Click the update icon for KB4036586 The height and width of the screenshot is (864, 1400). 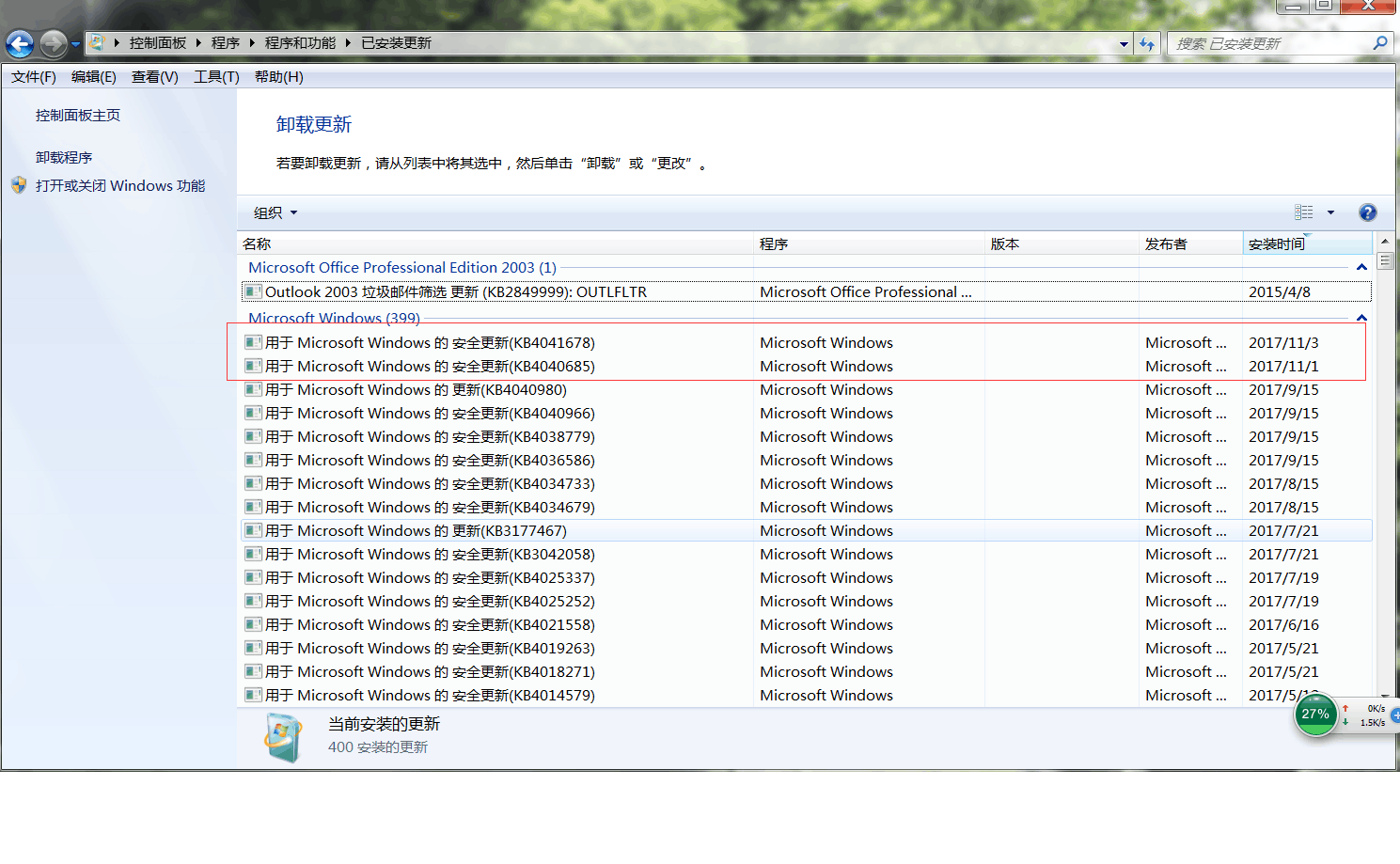252,460
